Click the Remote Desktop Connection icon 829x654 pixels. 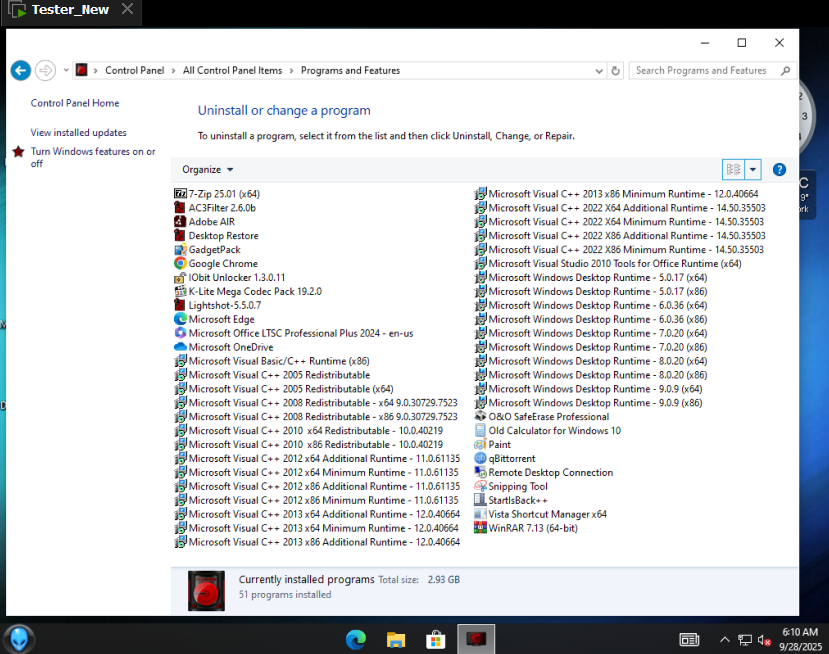coord(480,472)
